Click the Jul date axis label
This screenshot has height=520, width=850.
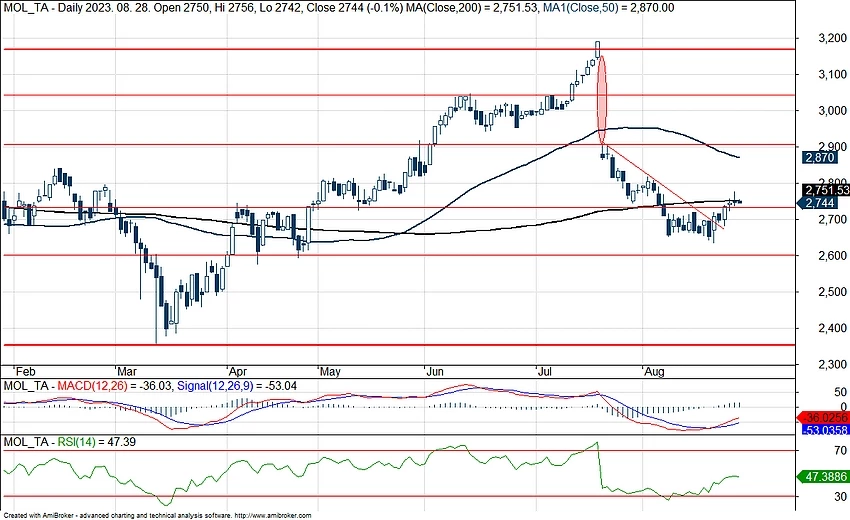544,372
